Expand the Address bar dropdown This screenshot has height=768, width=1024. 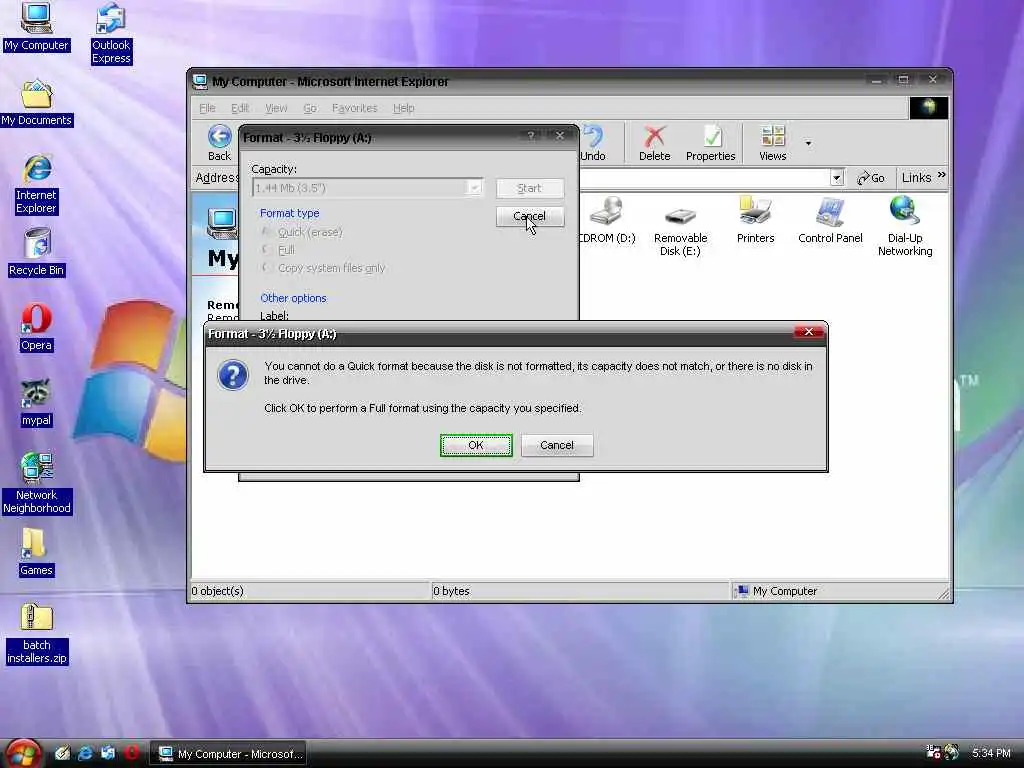(x=837, y=178)
